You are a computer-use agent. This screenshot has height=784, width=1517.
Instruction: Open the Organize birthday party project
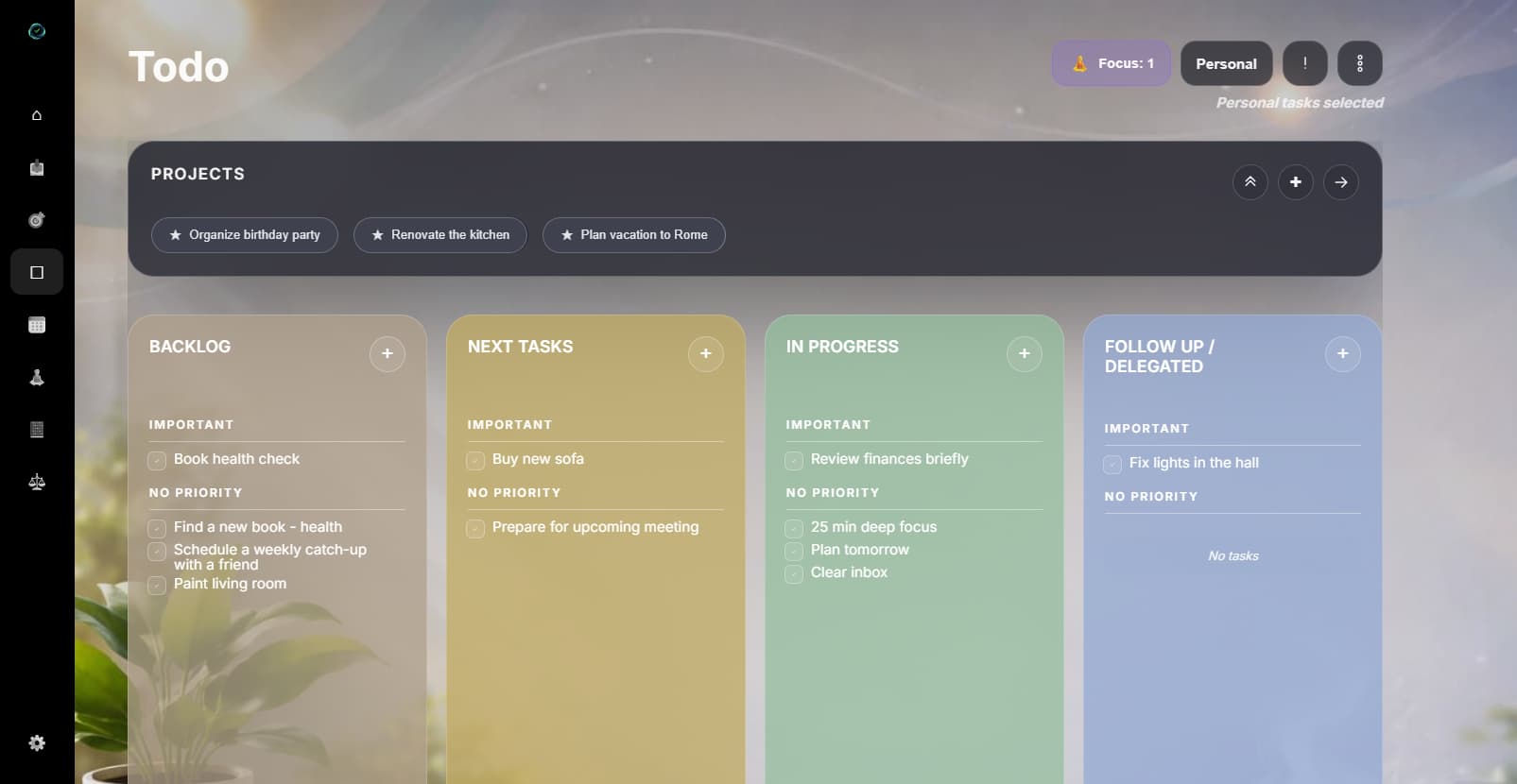(x=245, y=235)
